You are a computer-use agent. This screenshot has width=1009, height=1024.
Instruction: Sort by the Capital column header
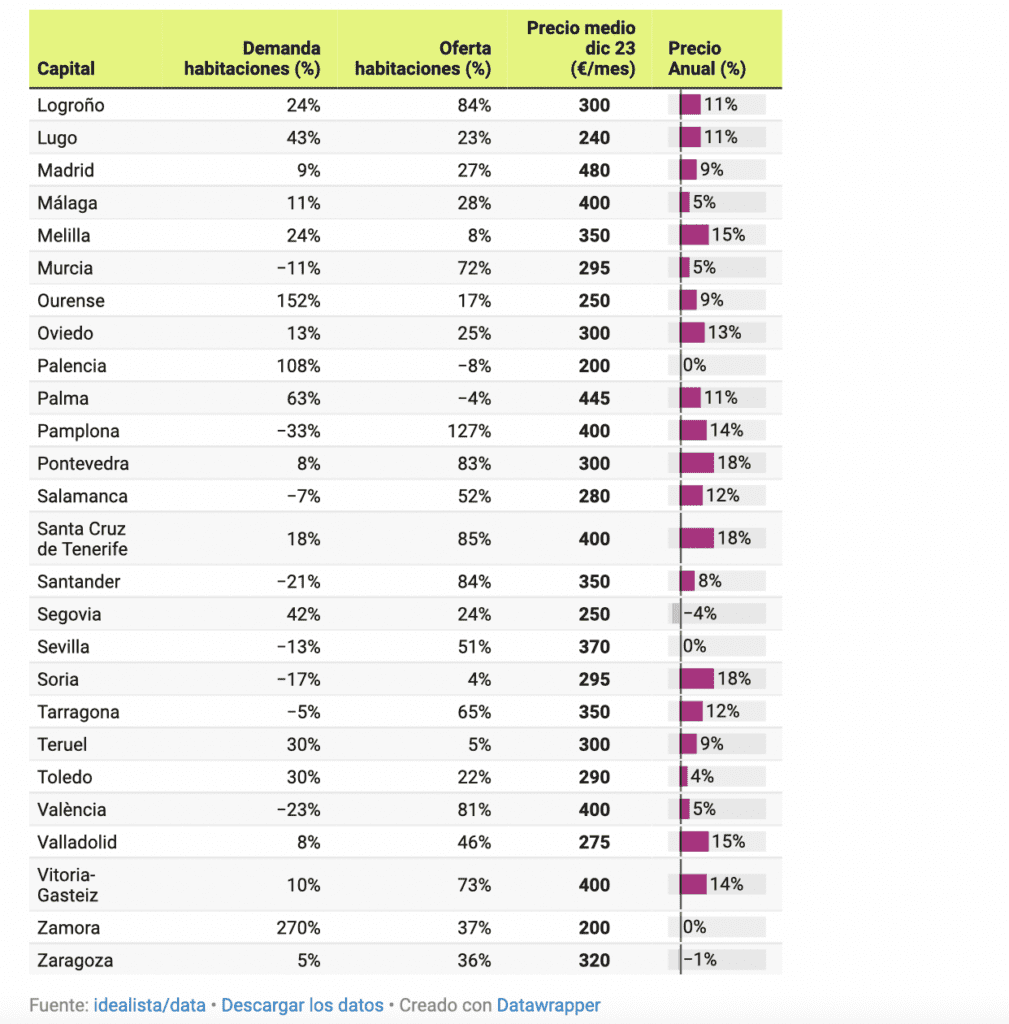tap(66, 69)
